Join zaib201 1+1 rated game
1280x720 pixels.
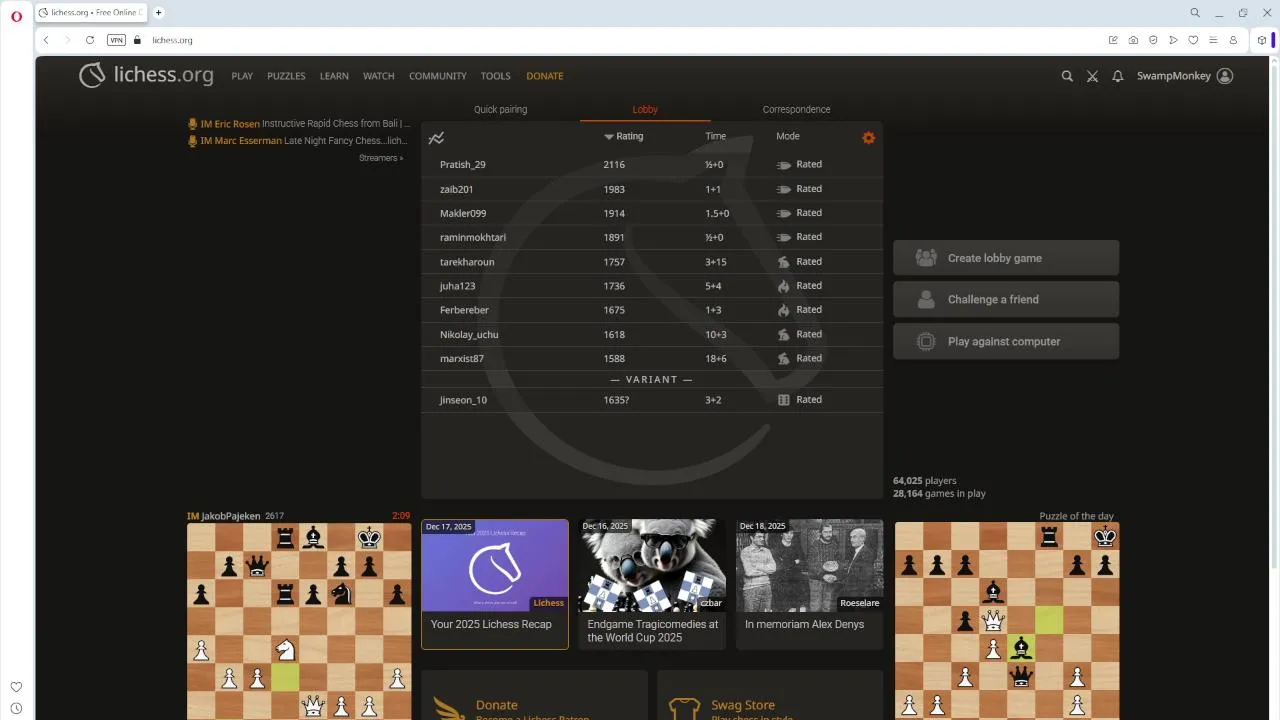(652, 189)
